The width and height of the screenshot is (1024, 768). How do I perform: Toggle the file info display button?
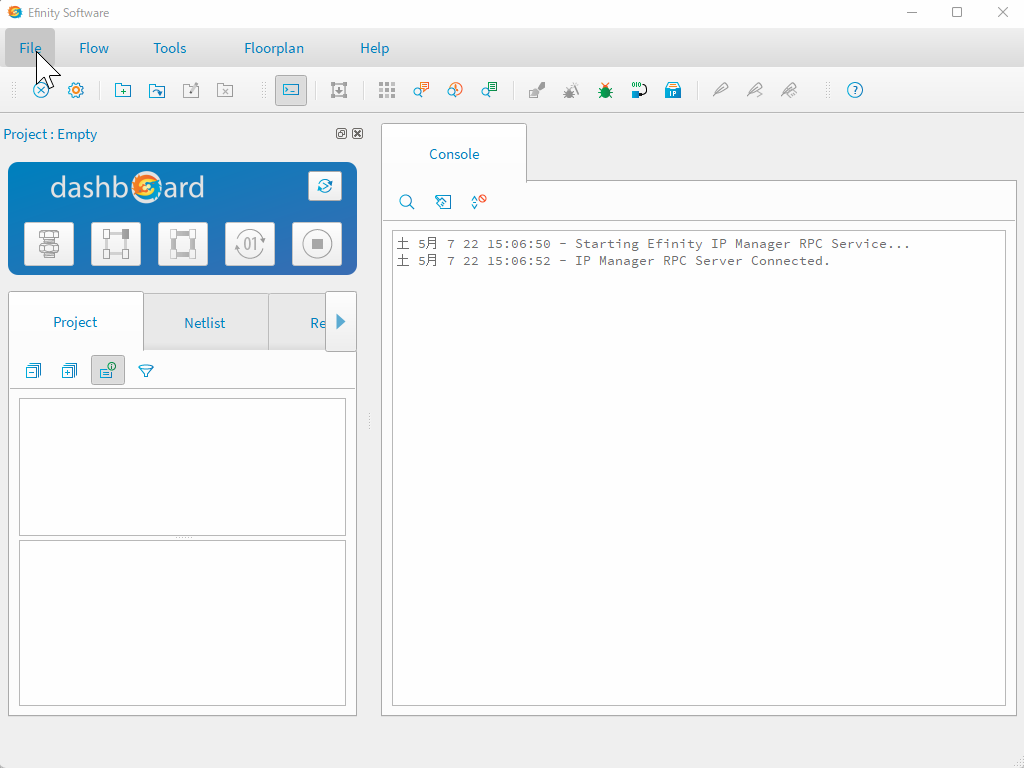tap(108, 371)
